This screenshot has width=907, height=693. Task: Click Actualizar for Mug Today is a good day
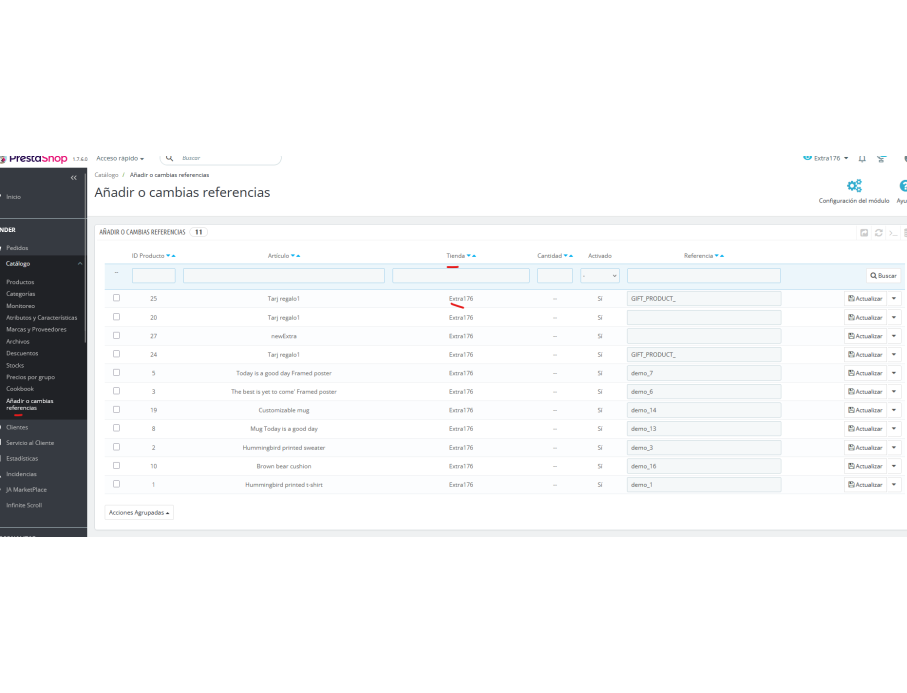[x=865, y=429]
